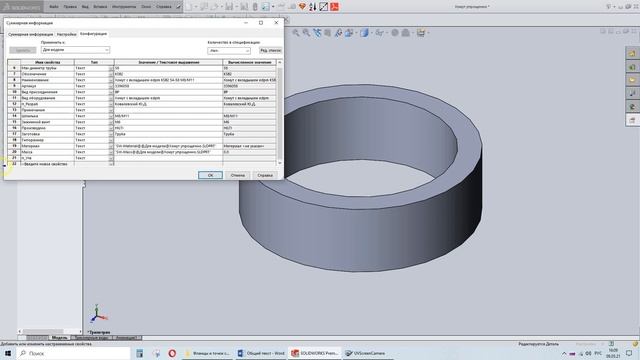Open SOLIDWORKS Premium taskbar button

tap(315, 353)
